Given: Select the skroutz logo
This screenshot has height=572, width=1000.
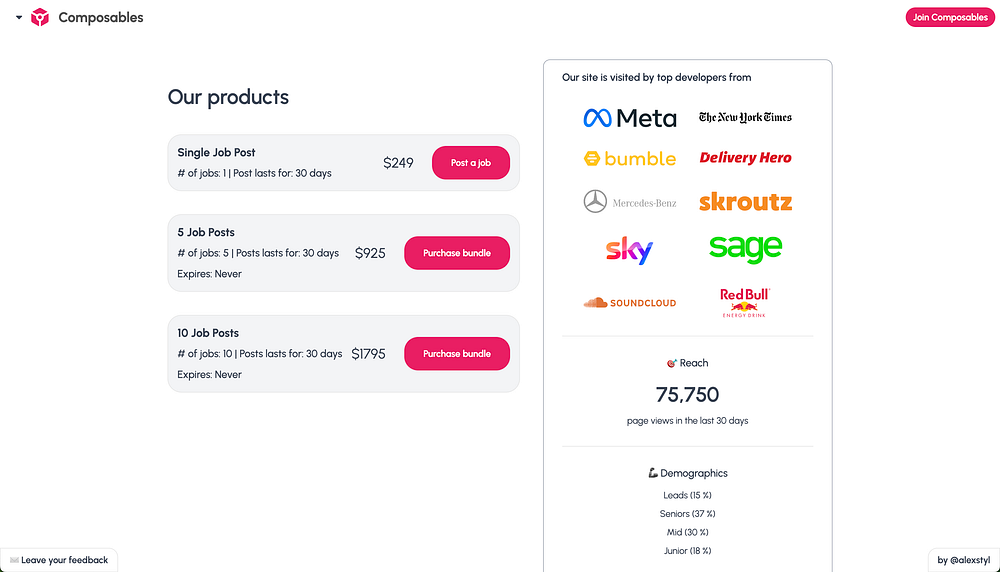Looking at the screenshot, I should pos(745,202).
